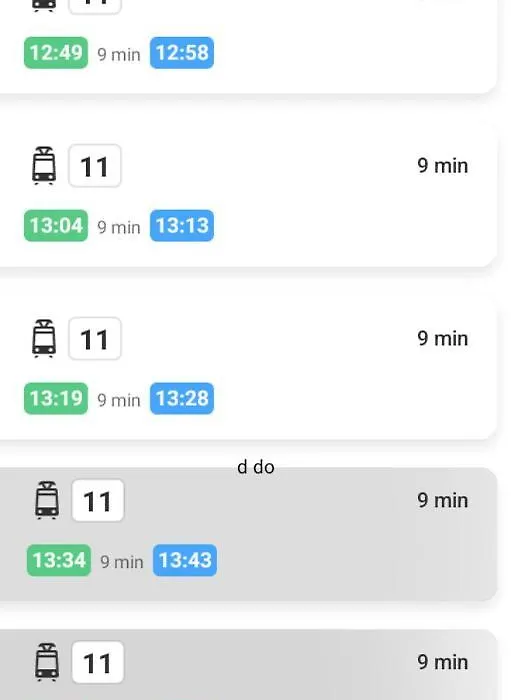The width and height of the screenshot is (511, 700).
Task: Click green 12:49 departure time
Action: [56, 53]
